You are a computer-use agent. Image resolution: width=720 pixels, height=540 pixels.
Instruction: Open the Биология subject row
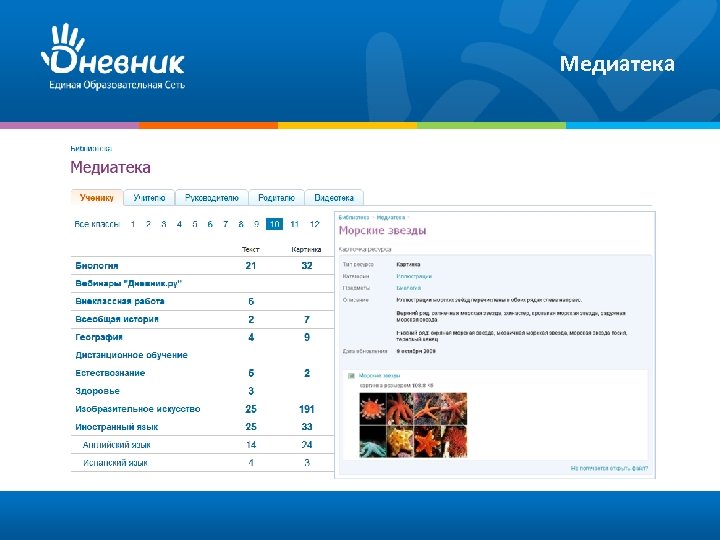tap(97, 266)
